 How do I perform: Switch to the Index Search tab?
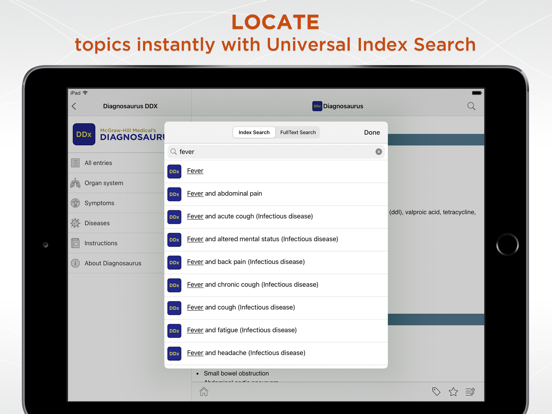click(254, 132)
